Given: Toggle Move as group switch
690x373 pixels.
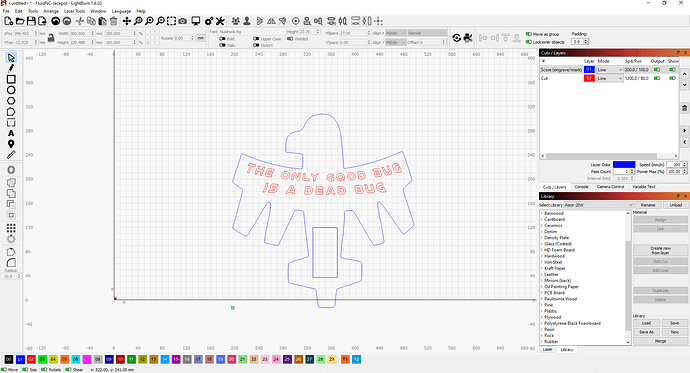Looking at the screenshot, I should tap(529, 34).
